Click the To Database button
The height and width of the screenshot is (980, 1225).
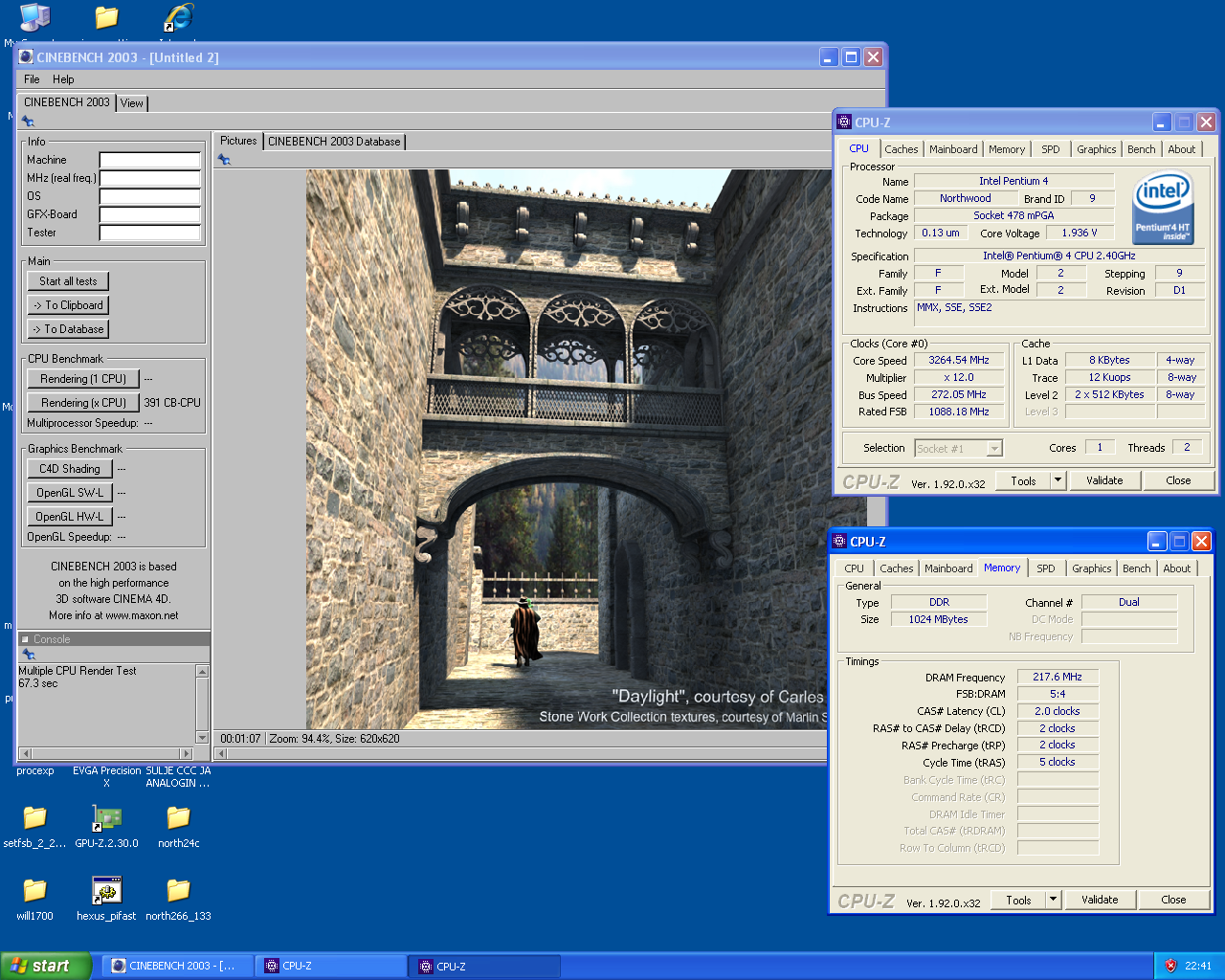pyautogui.click(x=68, y=329)
